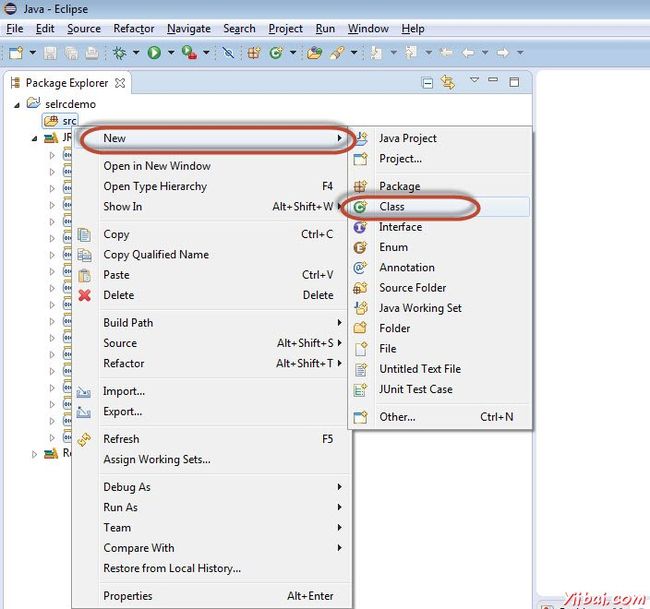Open the Package Explorer view menu triangle

pos(475,80)
